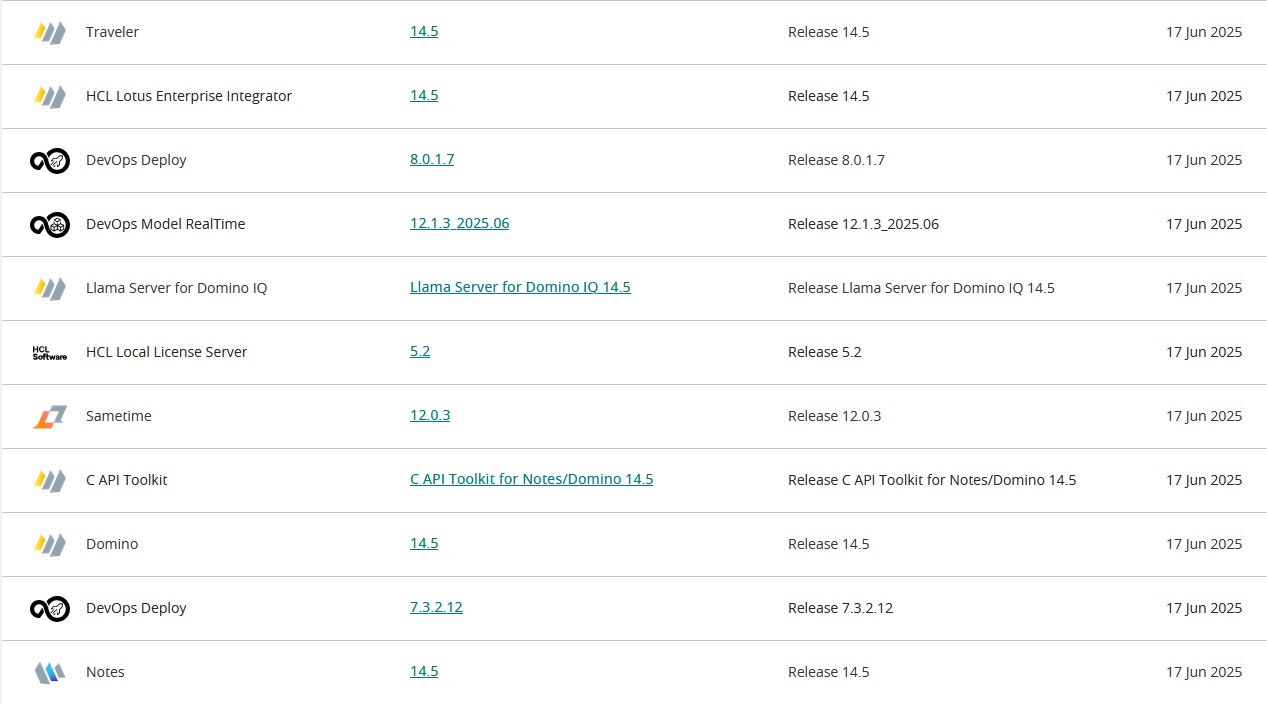Select the Traveler product name
Viewport: 1267px width, 704px height.
pos(112,32)
